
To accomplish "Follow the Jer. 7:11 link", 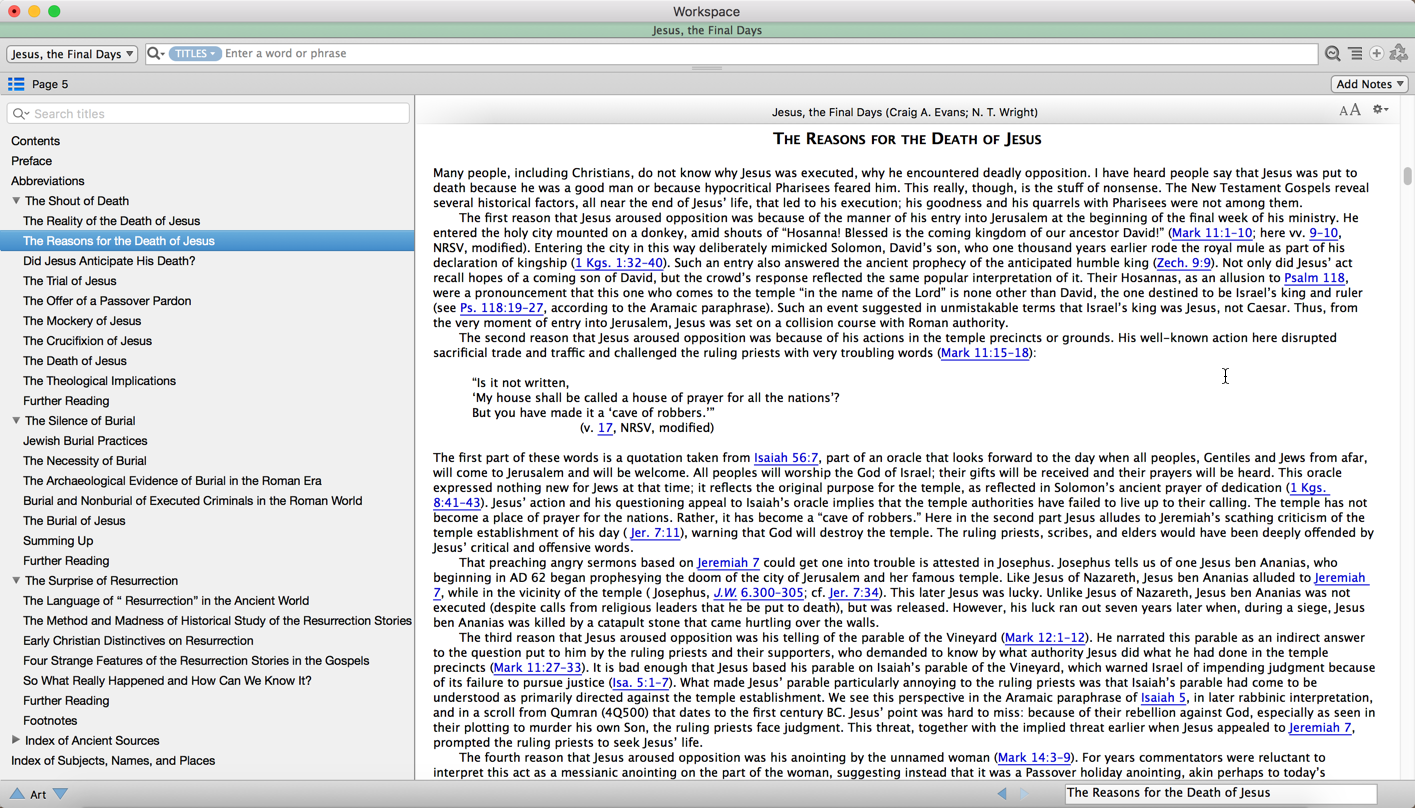I will click(655, 533).
